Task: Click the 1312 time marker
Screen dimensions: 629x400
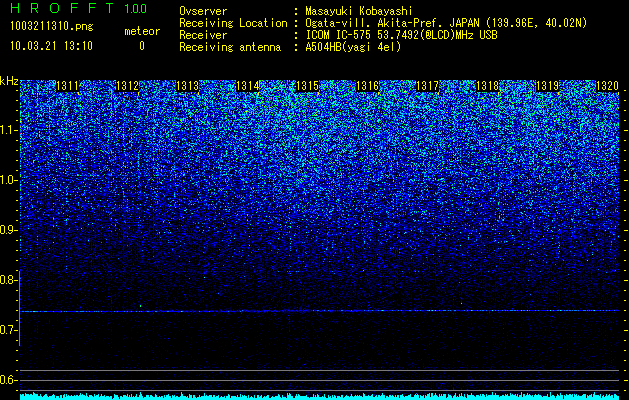Action: pyautogui.click(x=127, y=86)
